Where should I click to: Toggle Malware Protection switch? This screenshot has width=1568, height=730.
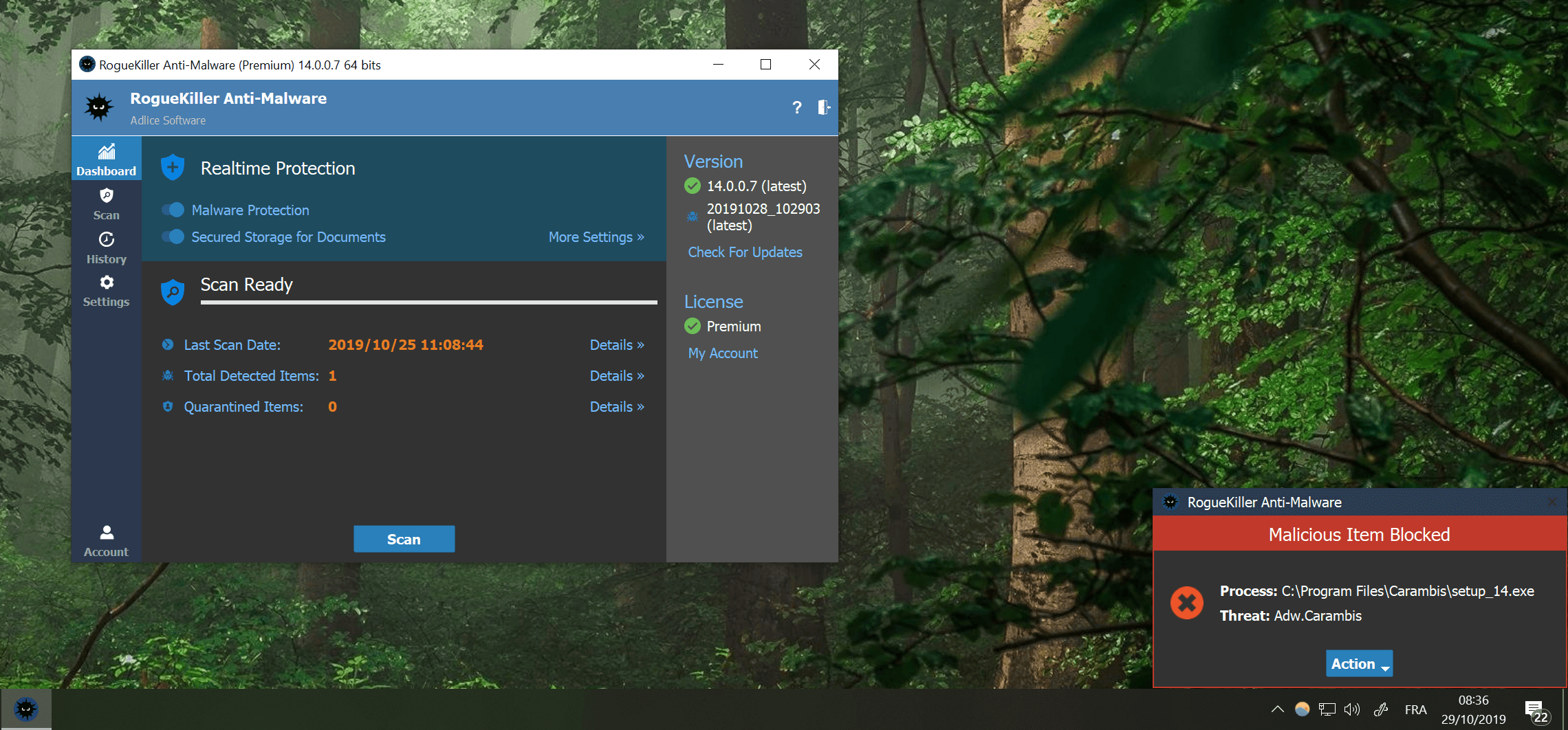(x=173, y=210)
